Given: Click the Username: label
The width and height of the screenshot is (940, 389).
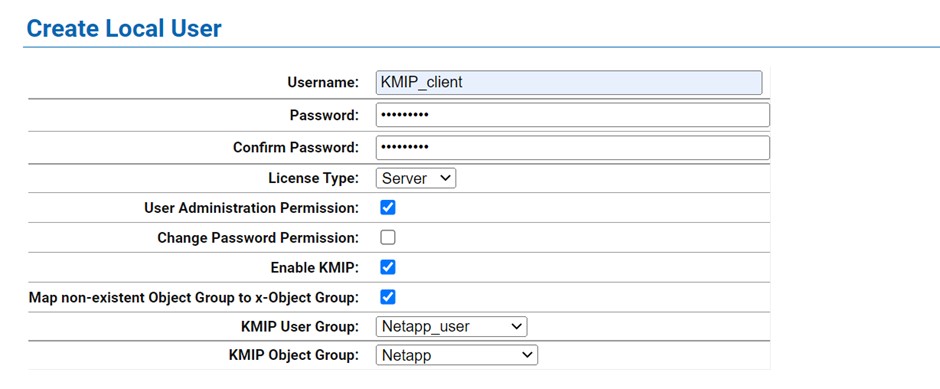Looking at the screenshot, I should pyautogui.click(x=323, y=83).
